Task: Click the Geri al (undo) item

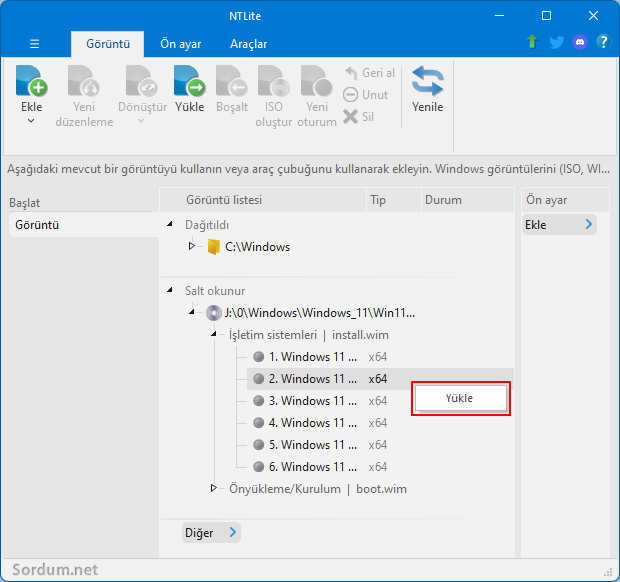Action: tap(369, 73)
